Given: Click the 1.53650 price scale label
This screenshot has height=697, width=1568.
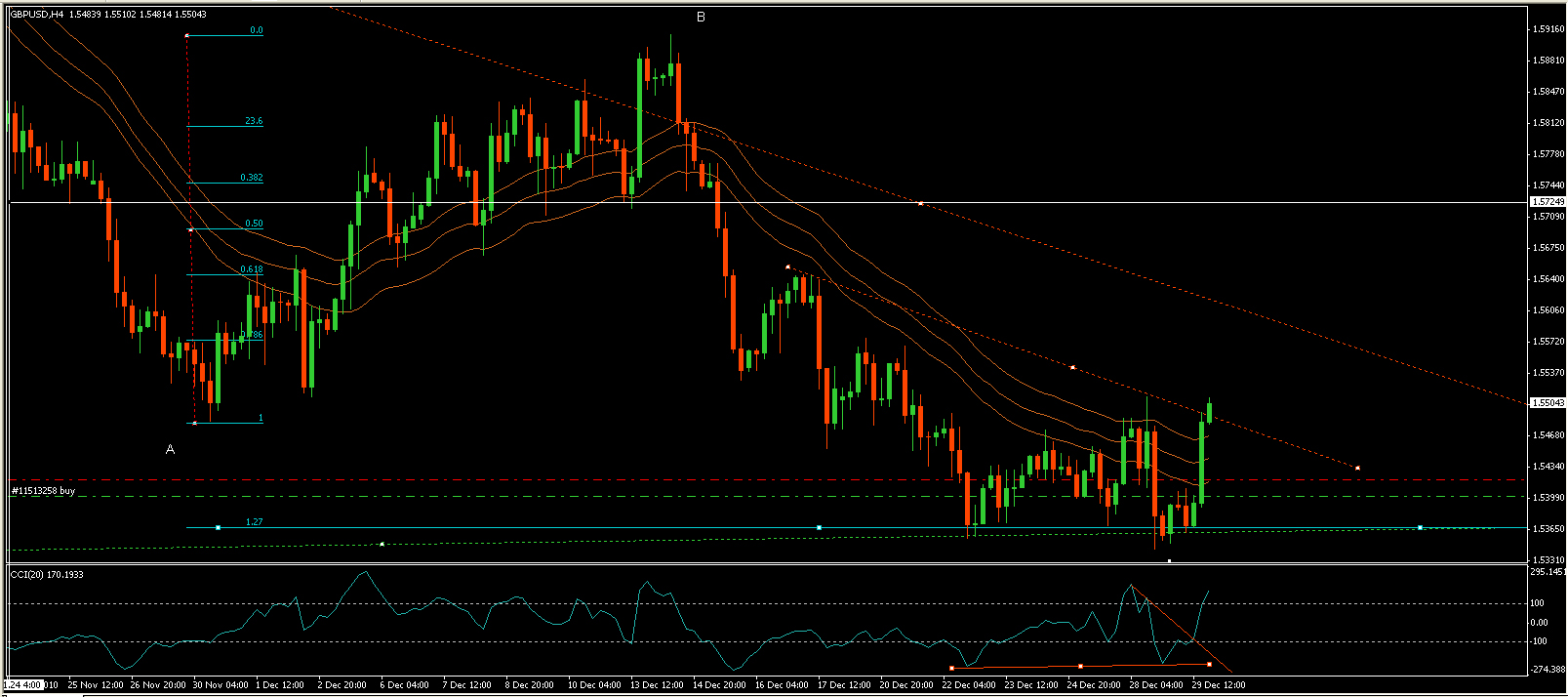Looking at the screenshot, I should pos(1548,529).
